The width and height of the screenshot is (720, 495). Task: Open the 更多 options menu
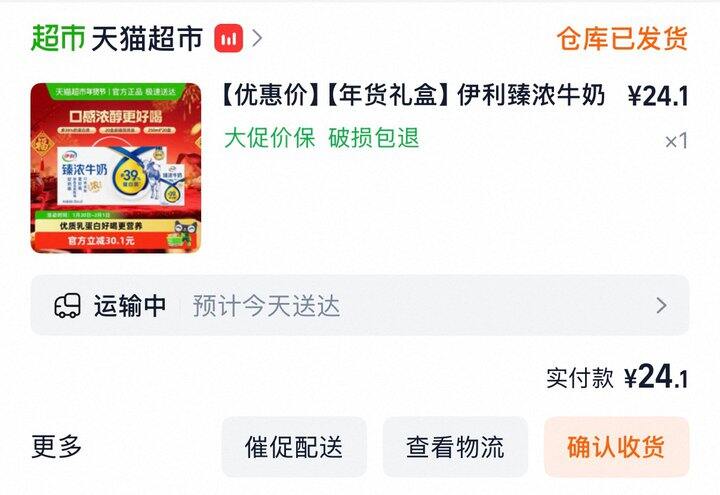tap(56, 446)
